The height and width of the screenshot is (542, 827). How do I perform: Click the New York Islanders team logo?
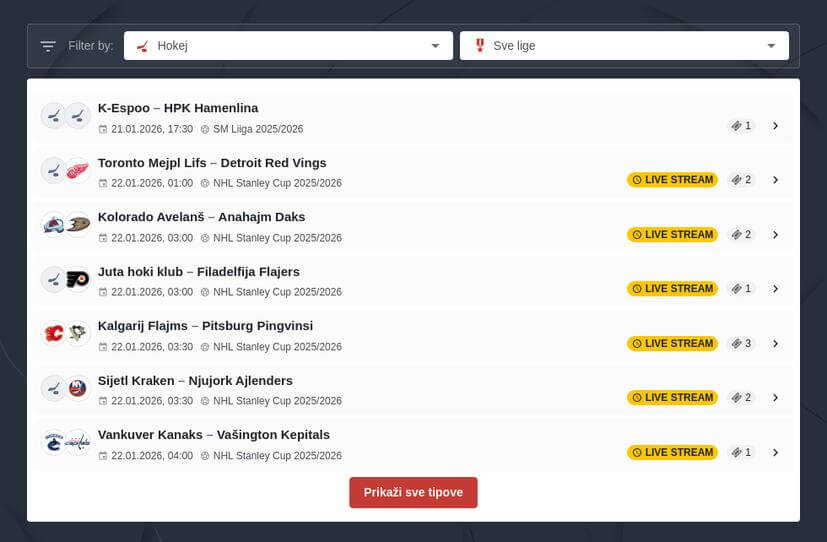pyautogui.click(x=78, y=388)
